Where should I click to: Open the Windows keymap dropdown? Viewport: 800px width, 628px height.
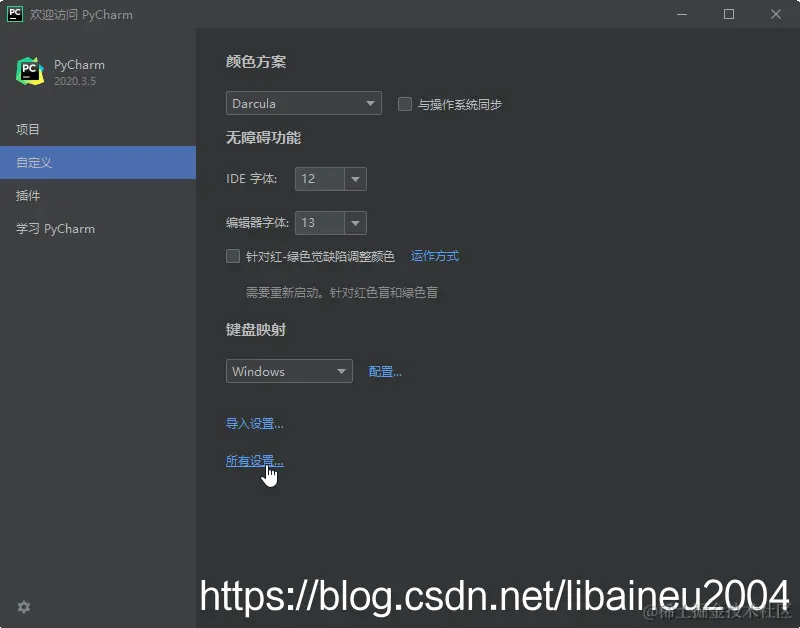pos(289,371)
